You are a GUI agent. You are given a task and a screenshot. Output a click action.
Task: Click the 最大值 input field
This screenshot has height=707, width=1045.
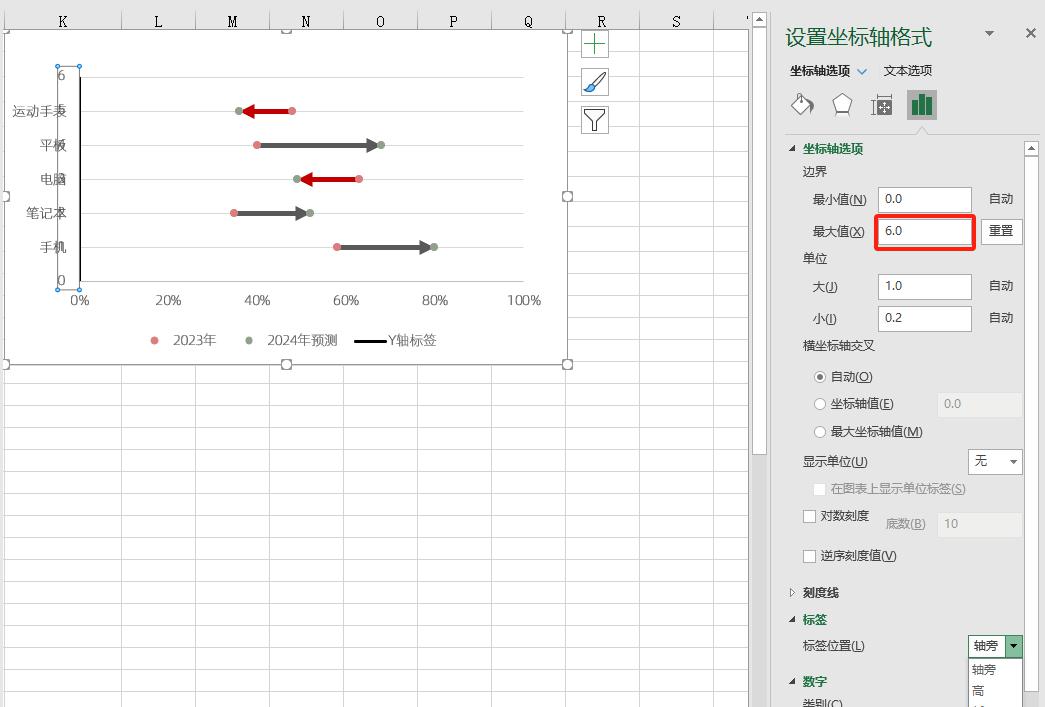[x=924, y=231]
